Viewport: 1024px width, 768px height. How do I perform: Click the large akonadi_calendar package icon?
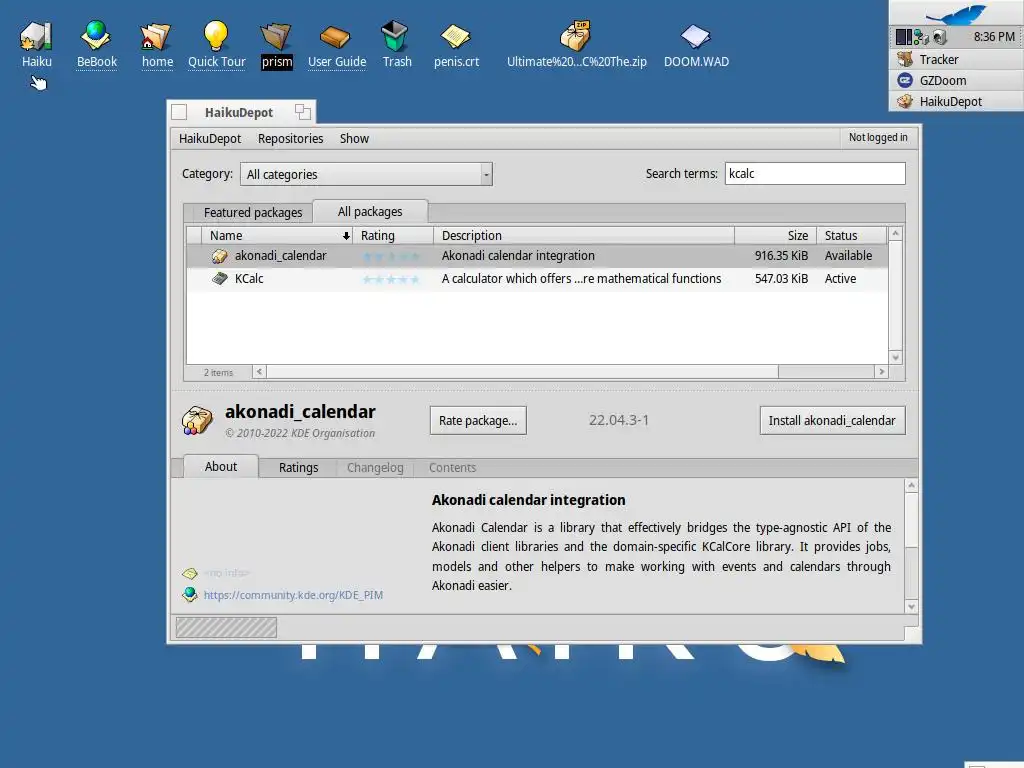click(x=197, y=421)
